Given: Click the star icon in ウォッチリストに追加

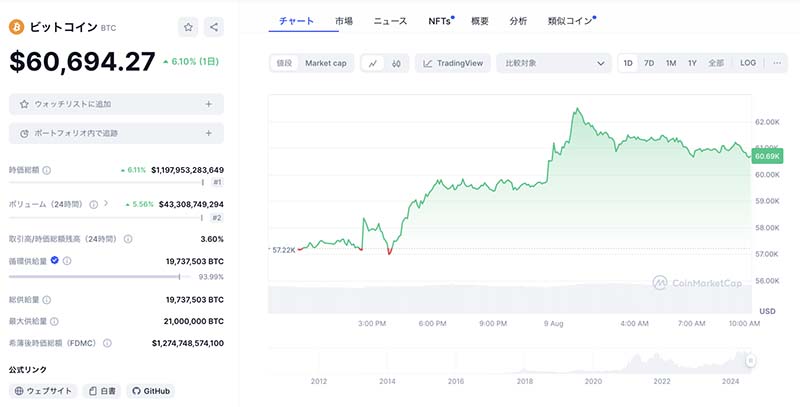Looking at the screenshot, I should (x=24, y=104).
